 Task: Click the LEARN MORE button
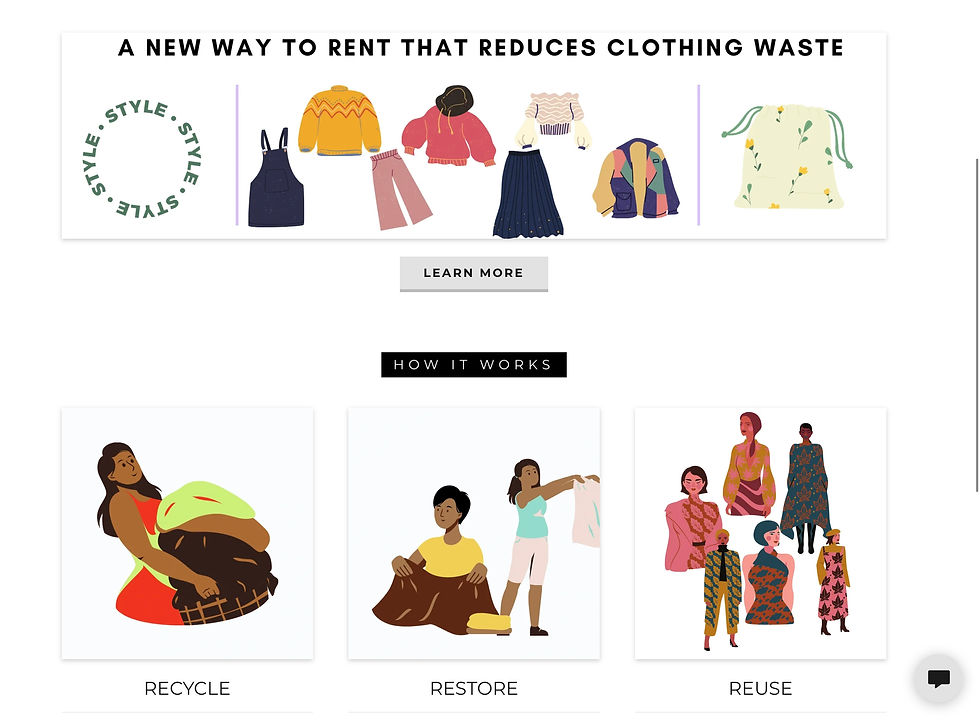[x=474, y=274]
